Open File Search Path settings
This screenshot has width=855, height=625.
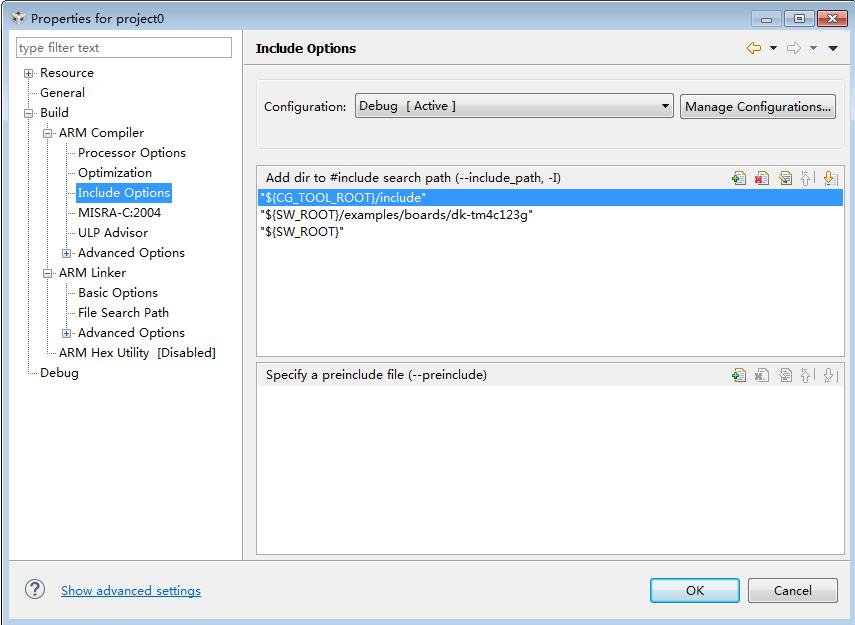point(123,313)
